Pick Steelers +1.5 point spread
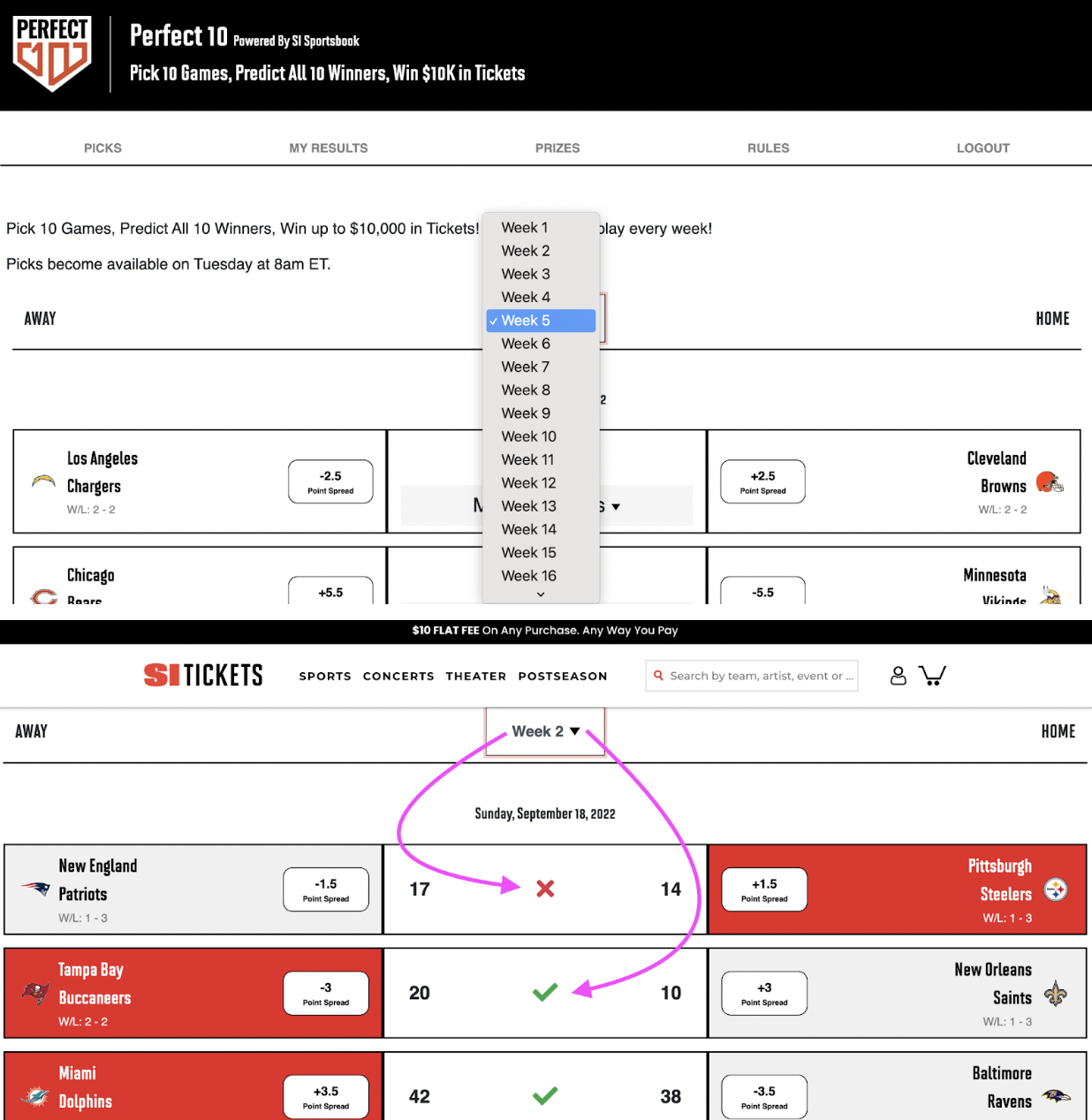Screen dimensions: 1092x1120 764,889
